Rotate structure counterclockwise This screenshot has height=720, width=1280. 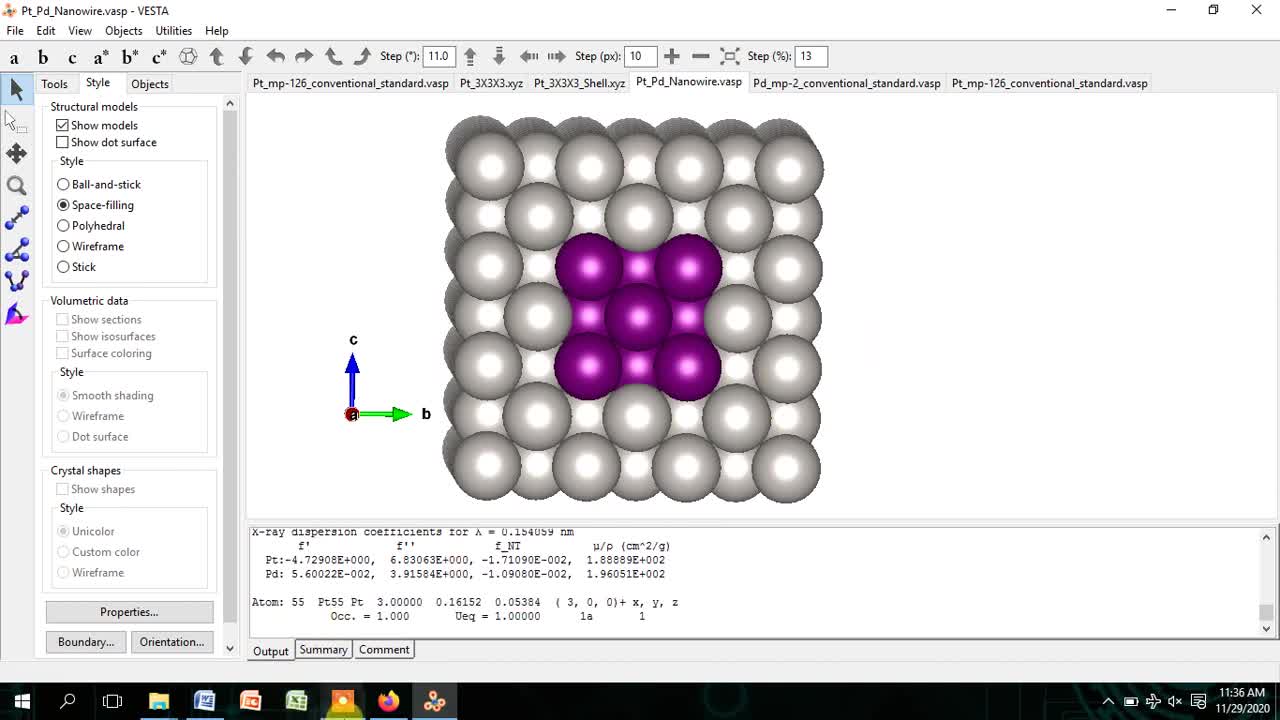click(x=333, y=57)
